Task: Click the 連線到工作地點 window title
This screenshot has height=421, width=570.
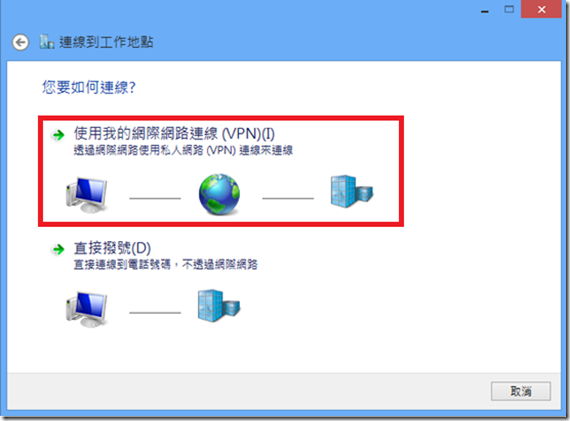Action: pos(106,42)
